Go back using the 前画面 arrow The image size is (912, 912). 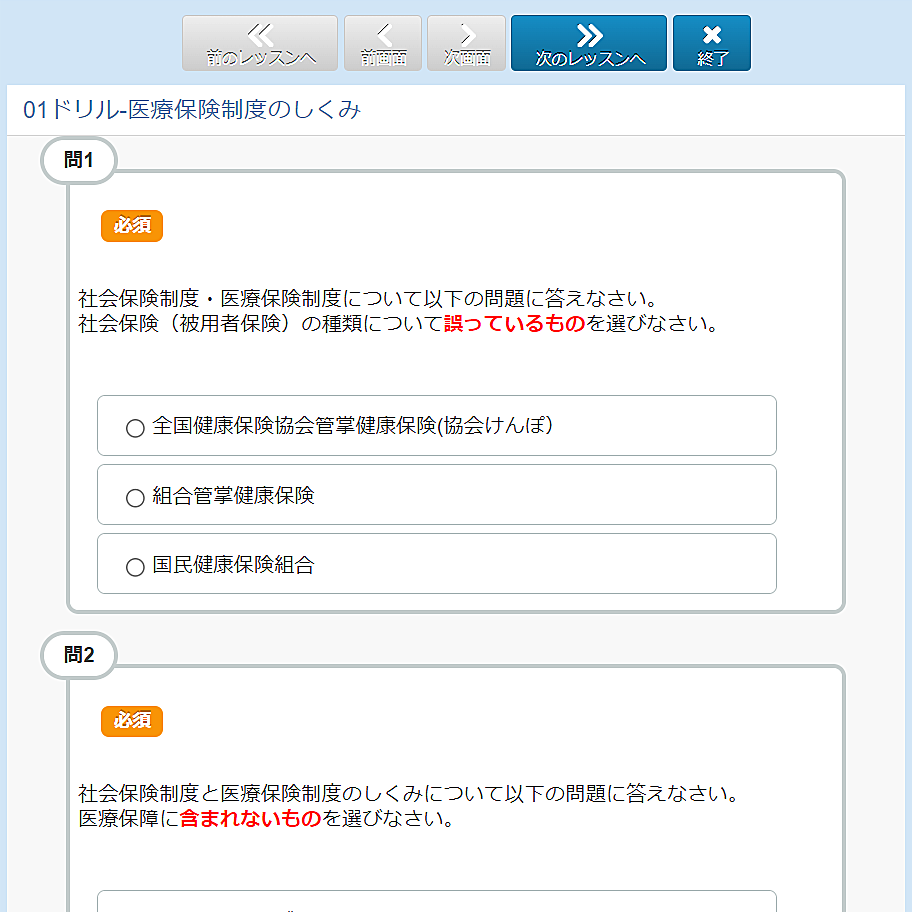383,43
